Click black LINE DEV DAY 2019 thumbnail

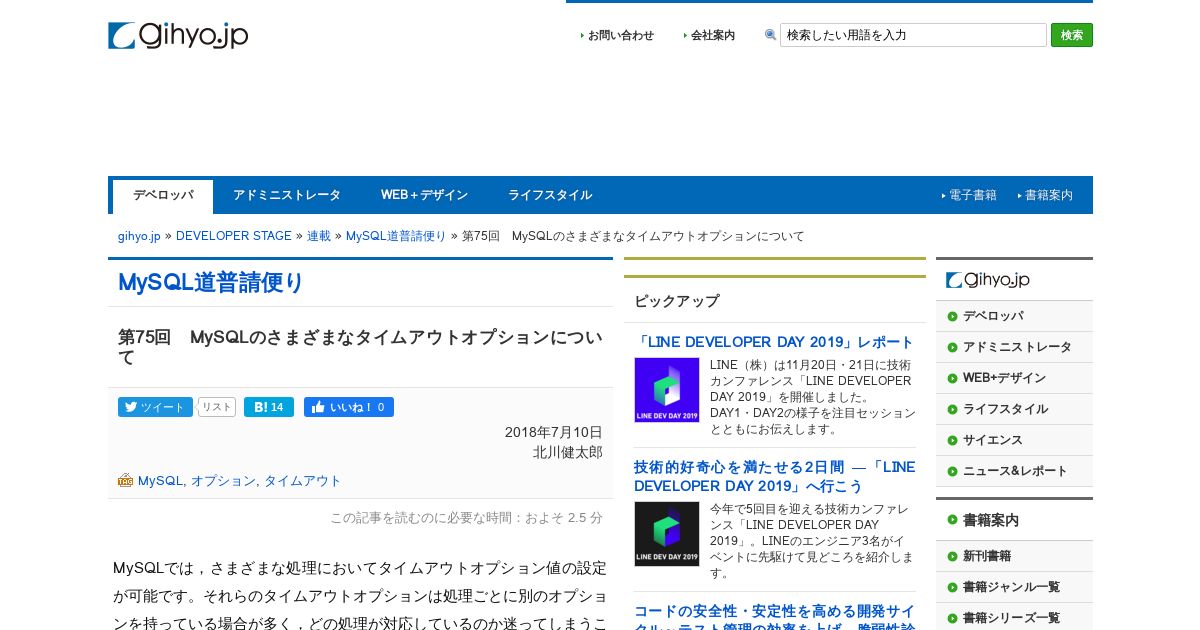click(x=667, y=534)
